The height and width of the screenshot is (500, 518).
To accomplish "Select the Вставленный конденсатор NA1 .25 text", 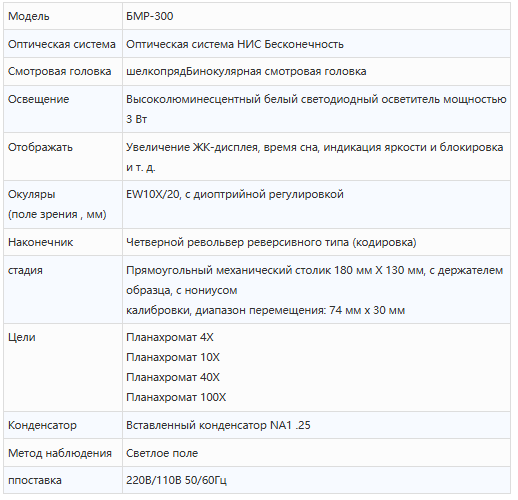I will [218, 425].
